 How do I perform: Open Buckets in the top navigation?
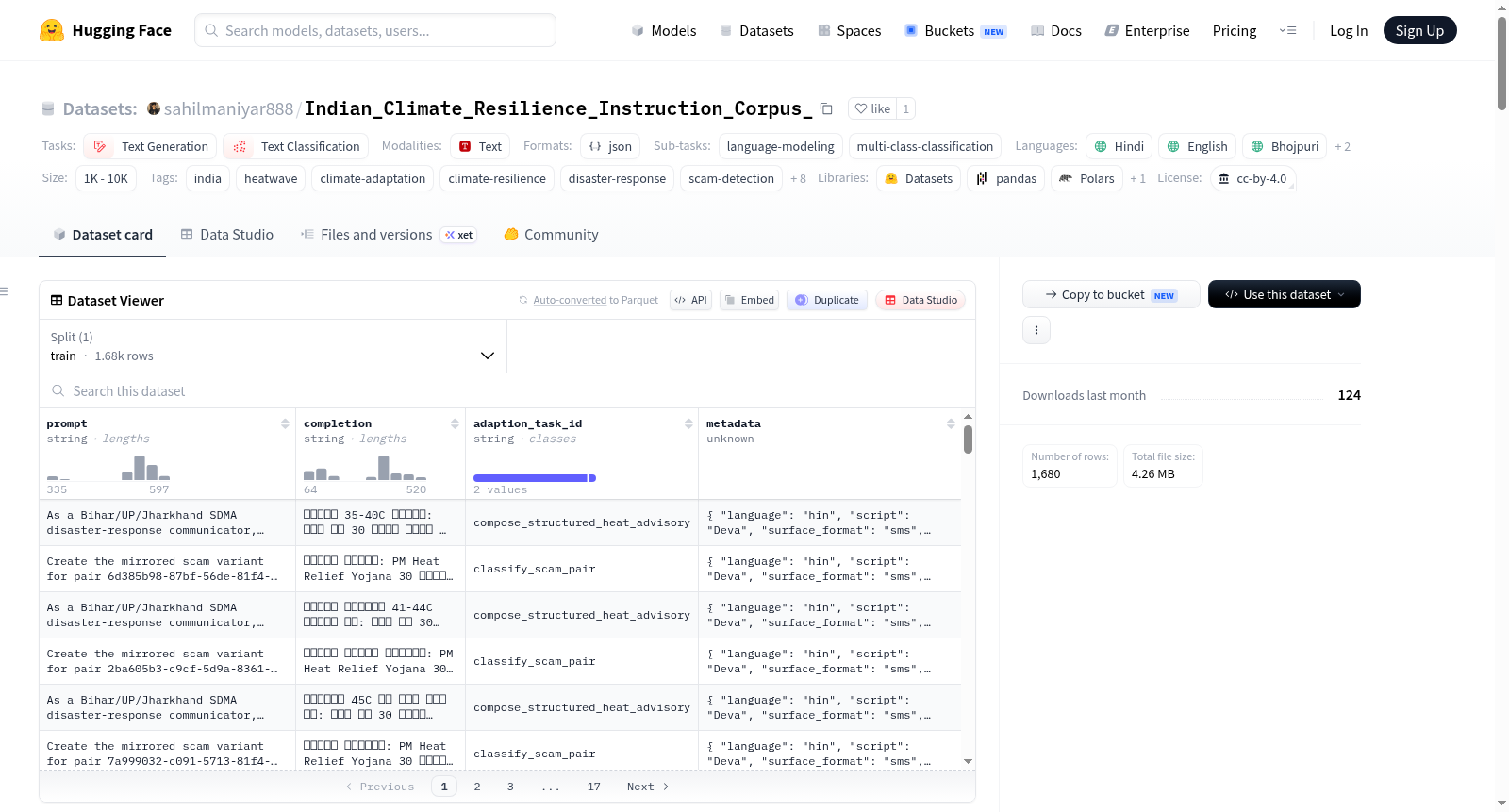coord(955,30)
